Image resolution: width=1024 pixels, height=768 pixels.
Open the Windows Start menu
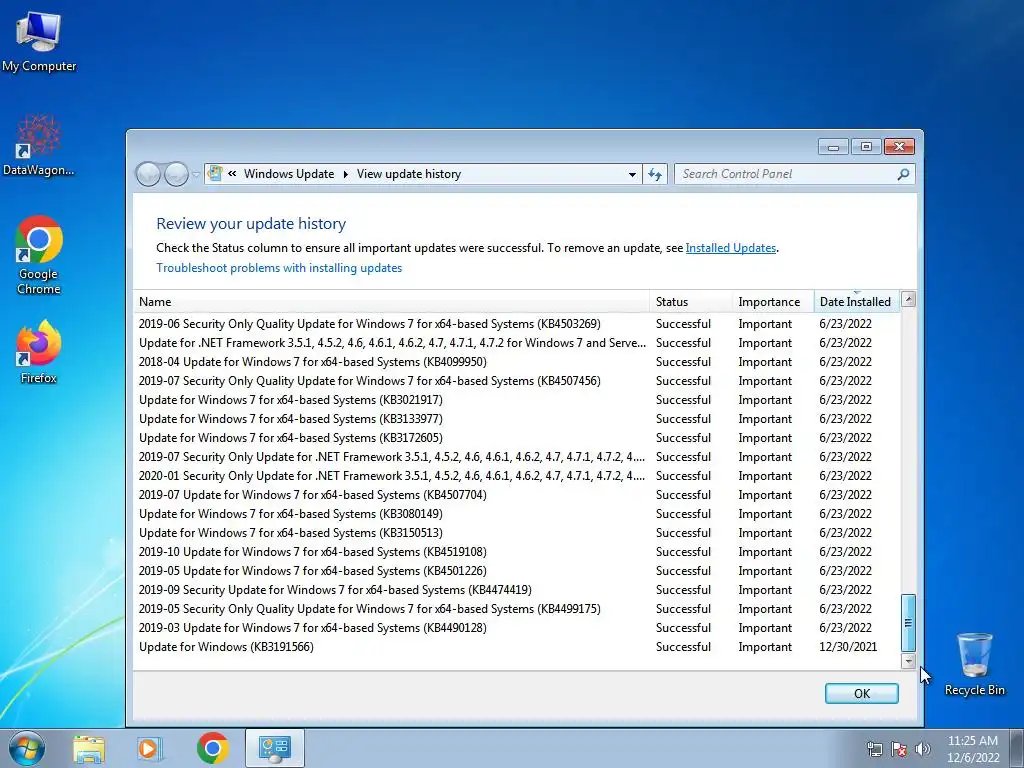pyautogui.click(x=27, y=748)
